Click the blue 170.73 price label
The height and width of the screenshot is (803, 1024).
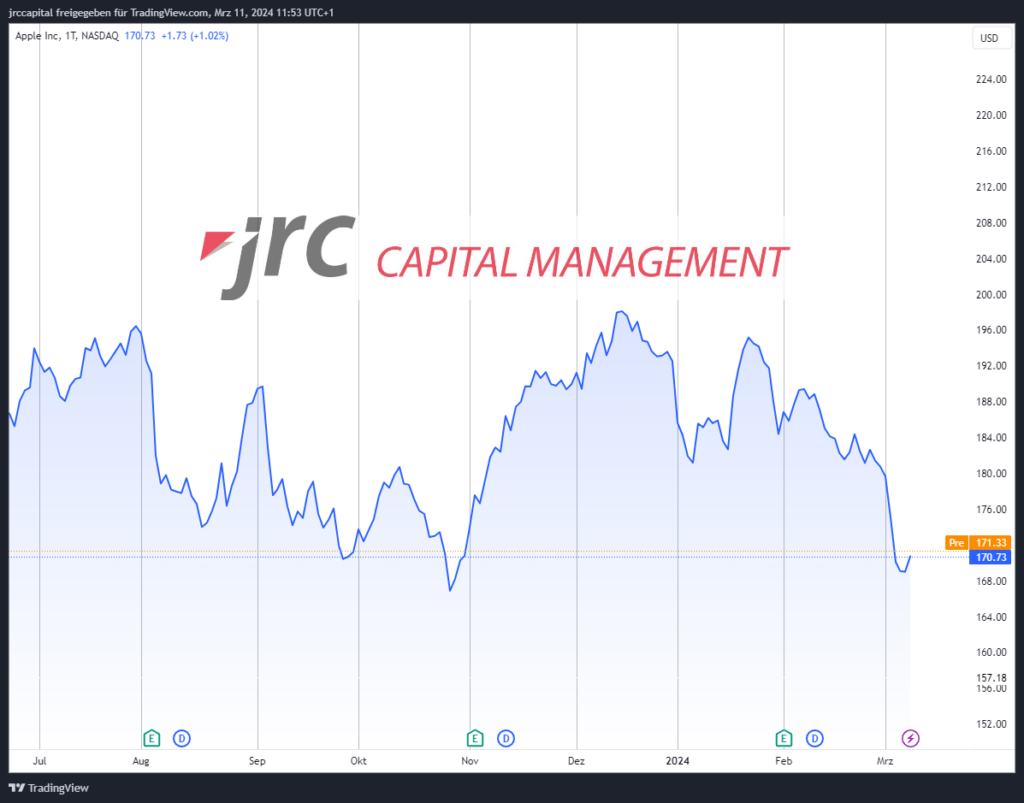[x=990, y=557]
